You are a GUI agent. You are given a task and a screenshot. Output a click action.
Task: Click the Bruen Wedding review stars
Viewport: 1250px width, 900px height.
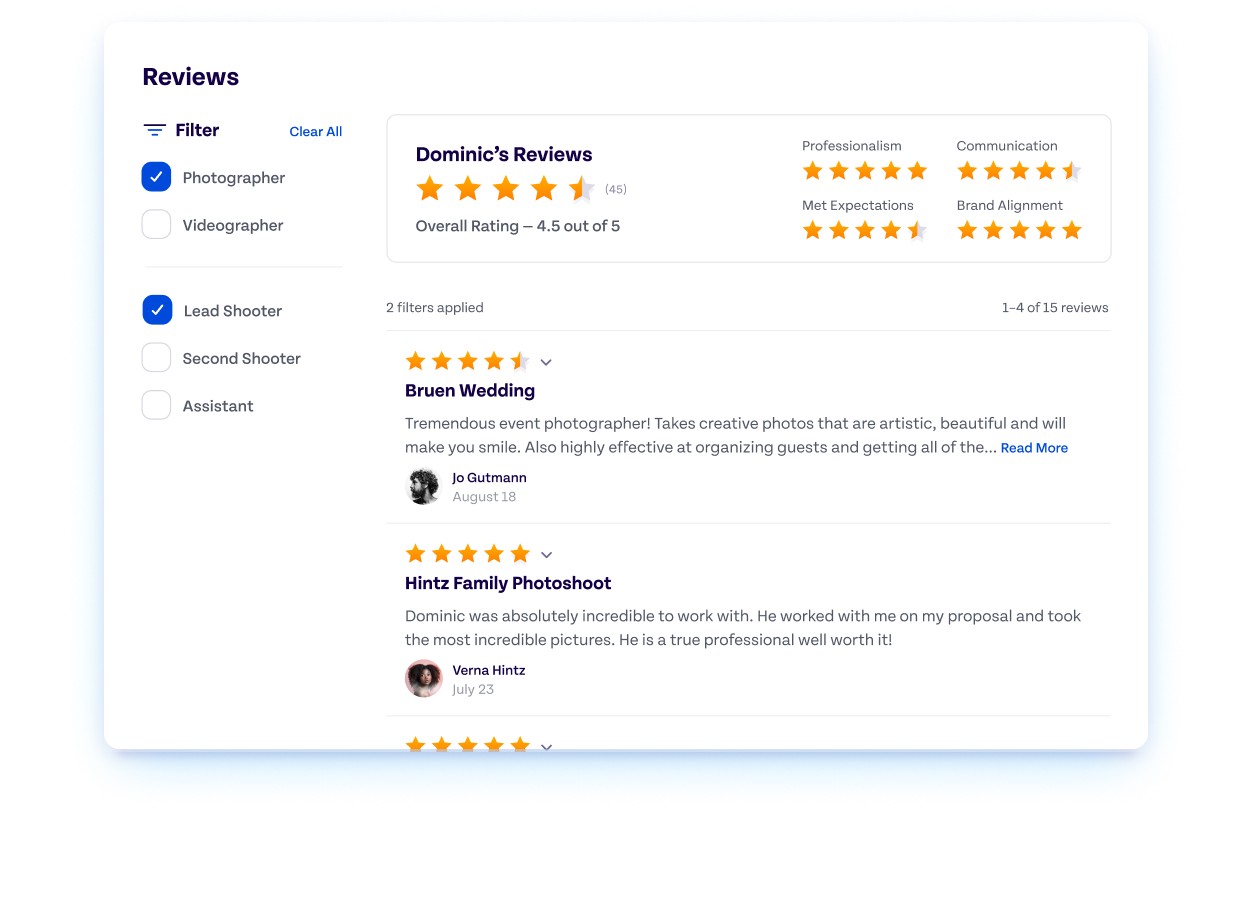467,361
